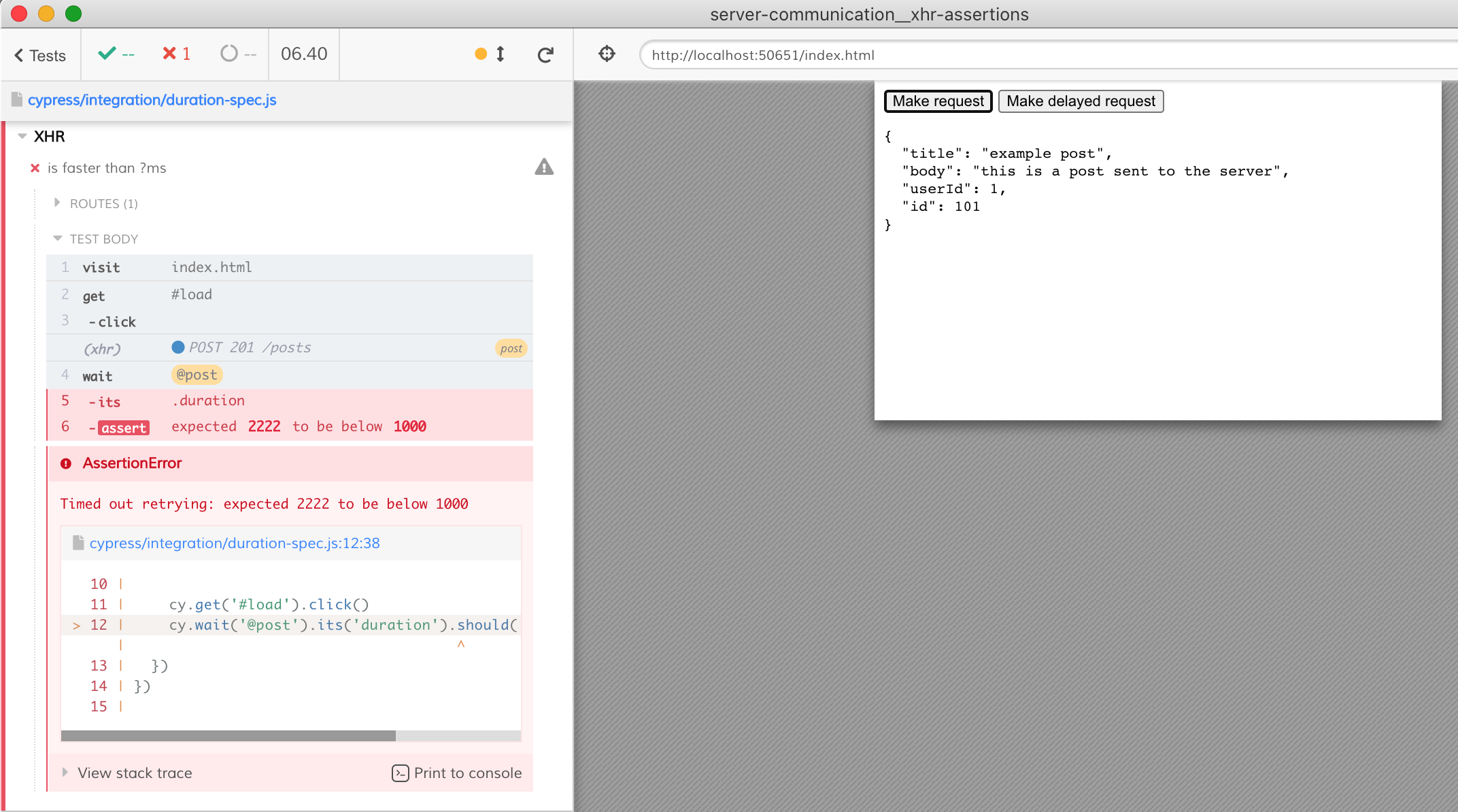This screenshot has width=1458, height=812.
Task: Click the Print to console icon
Action: [x=401, y=773]
